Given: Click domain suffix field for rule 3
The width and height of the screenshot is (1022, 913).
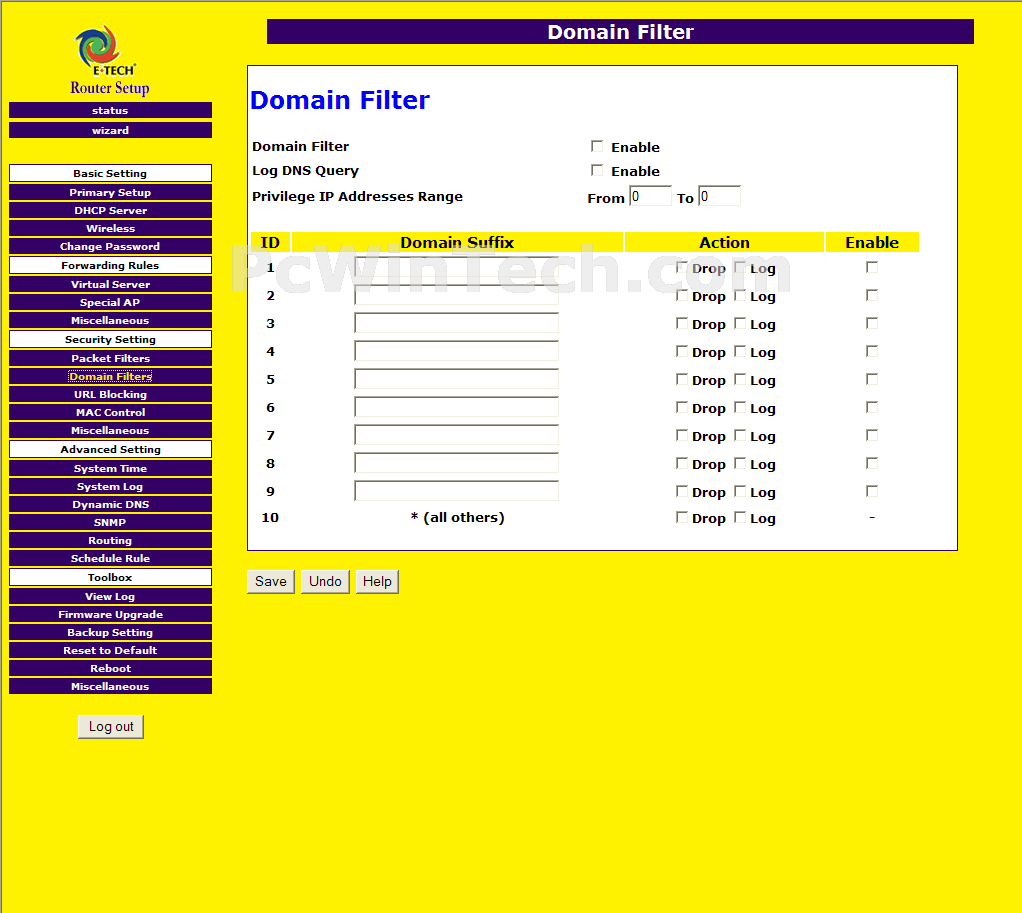Looking at the screenshot, I should [456, 323].
